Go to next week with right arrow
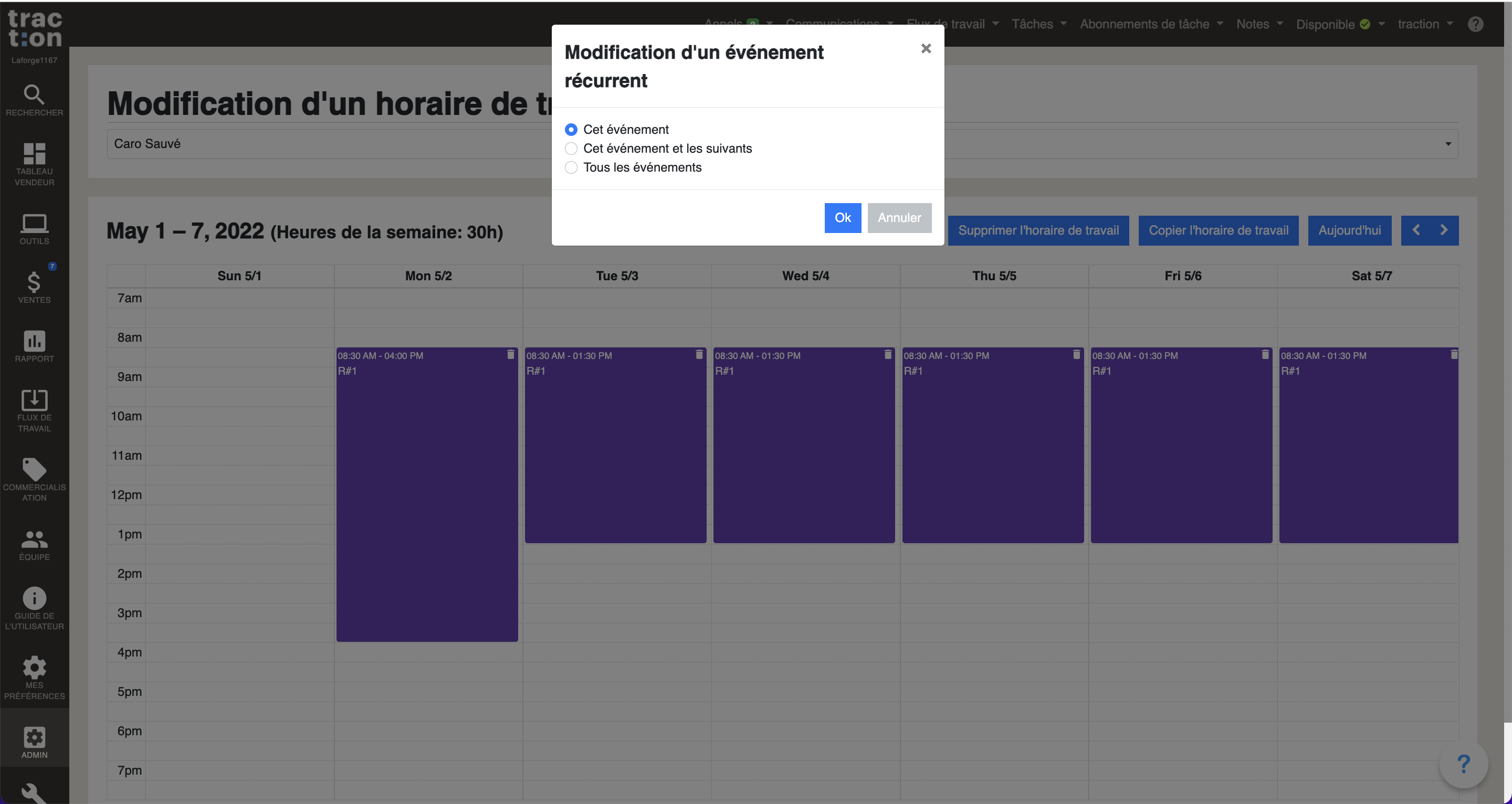The image size is (1512, 804). [x=1443, y=230]
